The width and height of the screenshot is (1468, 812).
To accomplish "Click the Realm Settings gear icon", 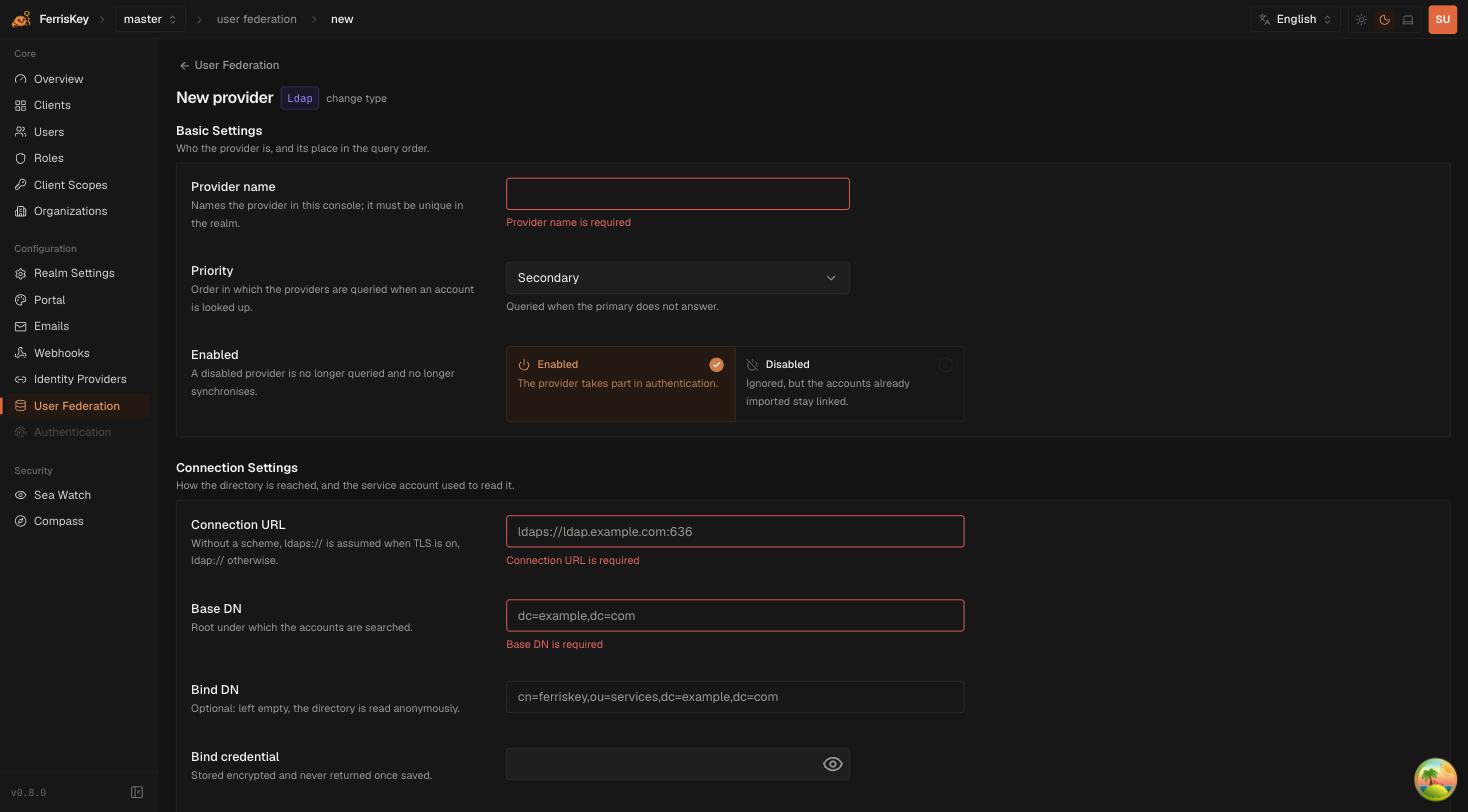I will coord(21,273).
